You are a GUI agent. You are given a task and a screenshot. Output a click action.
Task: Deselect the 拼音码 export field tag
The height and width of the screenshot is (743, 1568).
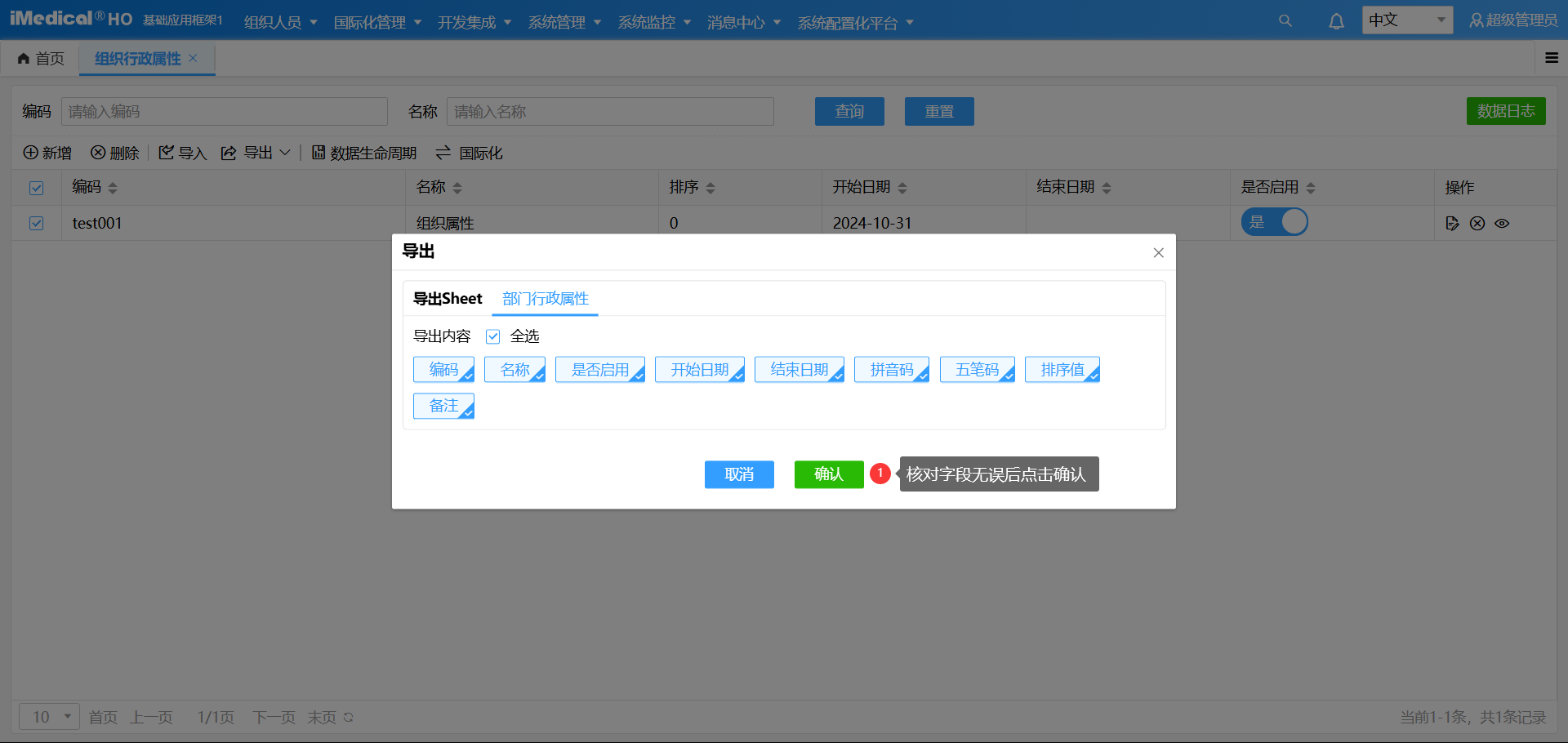[x=891, y=370]
